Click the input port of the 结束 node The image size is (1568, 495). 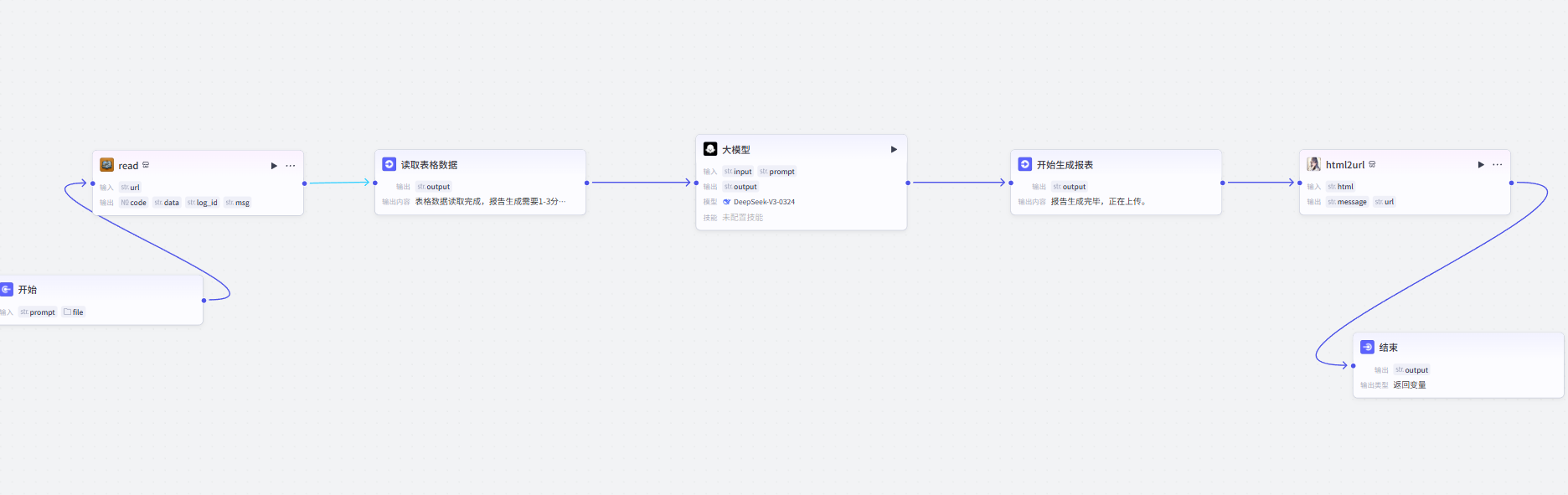point(1354,366)
